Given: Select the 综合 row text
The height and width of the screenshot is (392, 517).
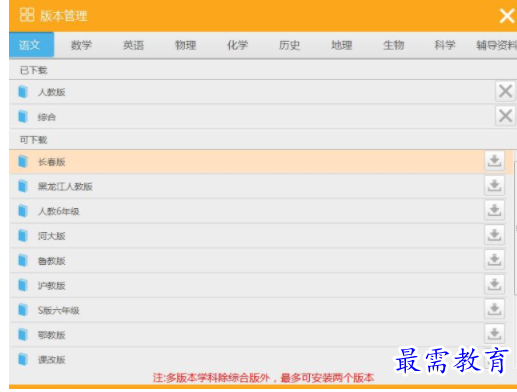Looking at the screenshot, I should click(47, 117).
